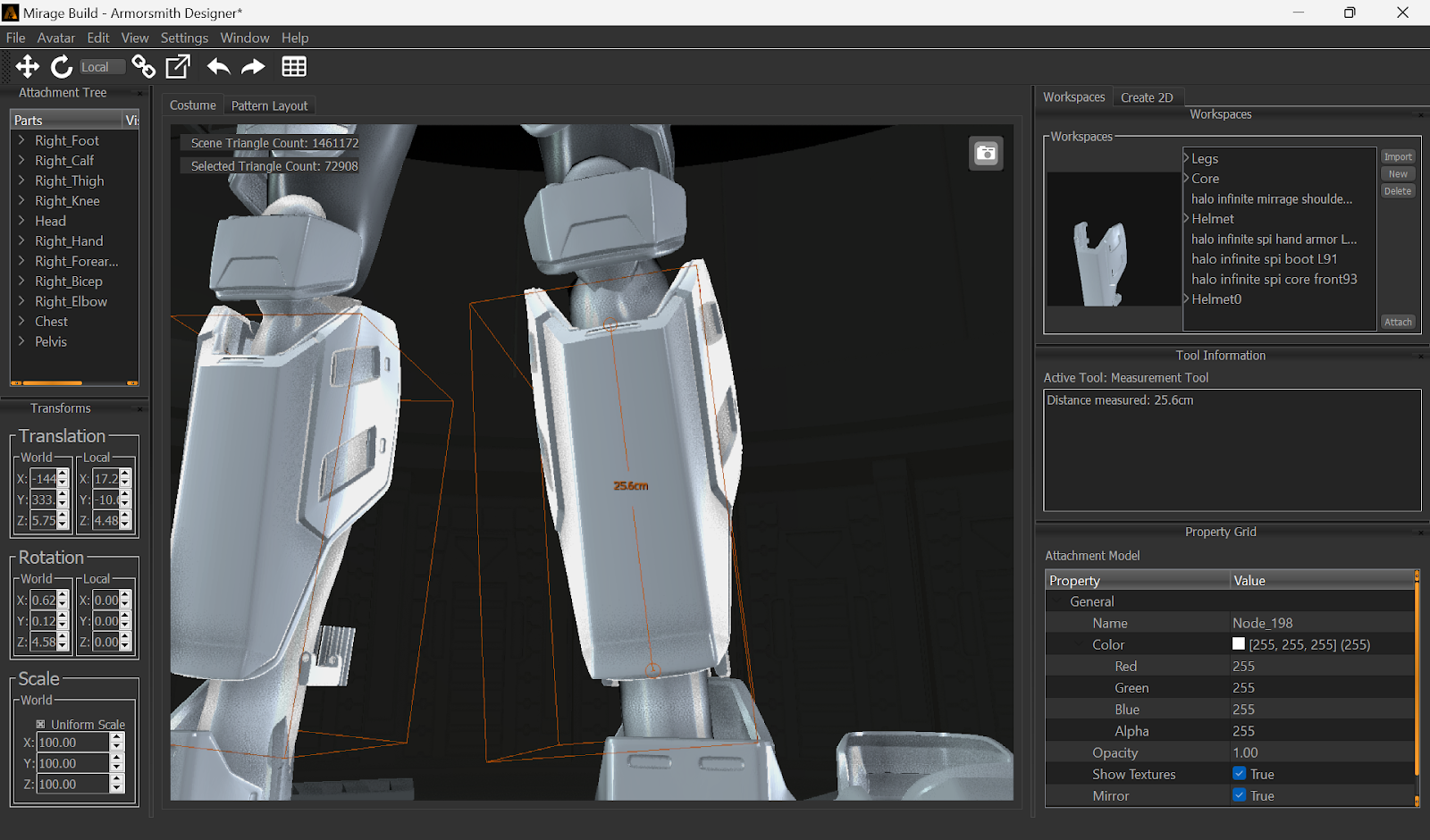Expand the Head tree node

(x=21, y=221)
